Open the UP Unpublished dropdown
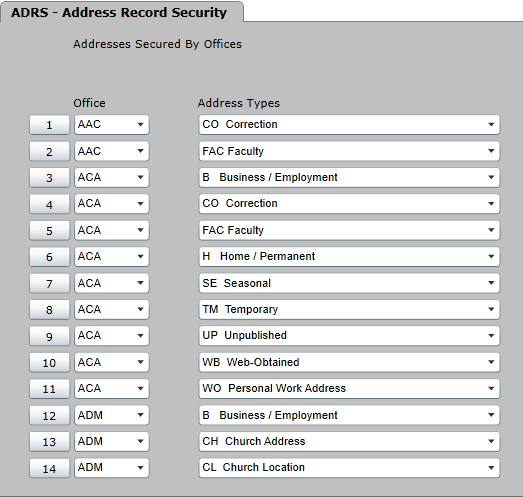 click(x=349, y=336)
